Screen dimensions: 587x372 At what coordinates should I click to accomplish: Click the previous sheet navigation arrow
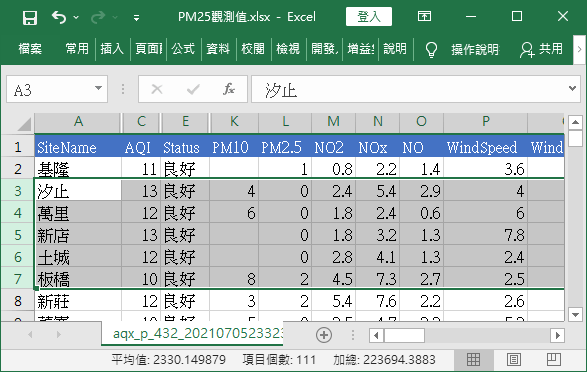coord(30,334)
